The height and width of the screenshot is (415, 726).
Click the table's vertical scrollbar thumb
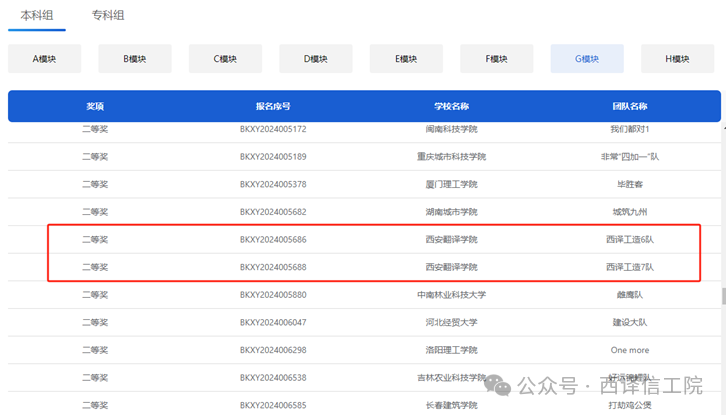[x=722, y=297]
